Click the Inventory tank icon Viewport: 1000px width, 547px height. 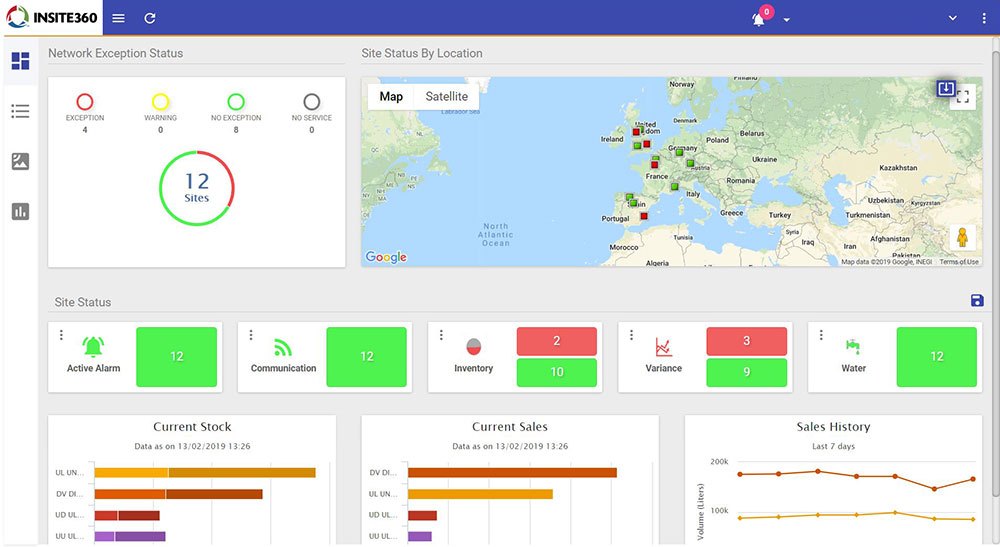473,347
